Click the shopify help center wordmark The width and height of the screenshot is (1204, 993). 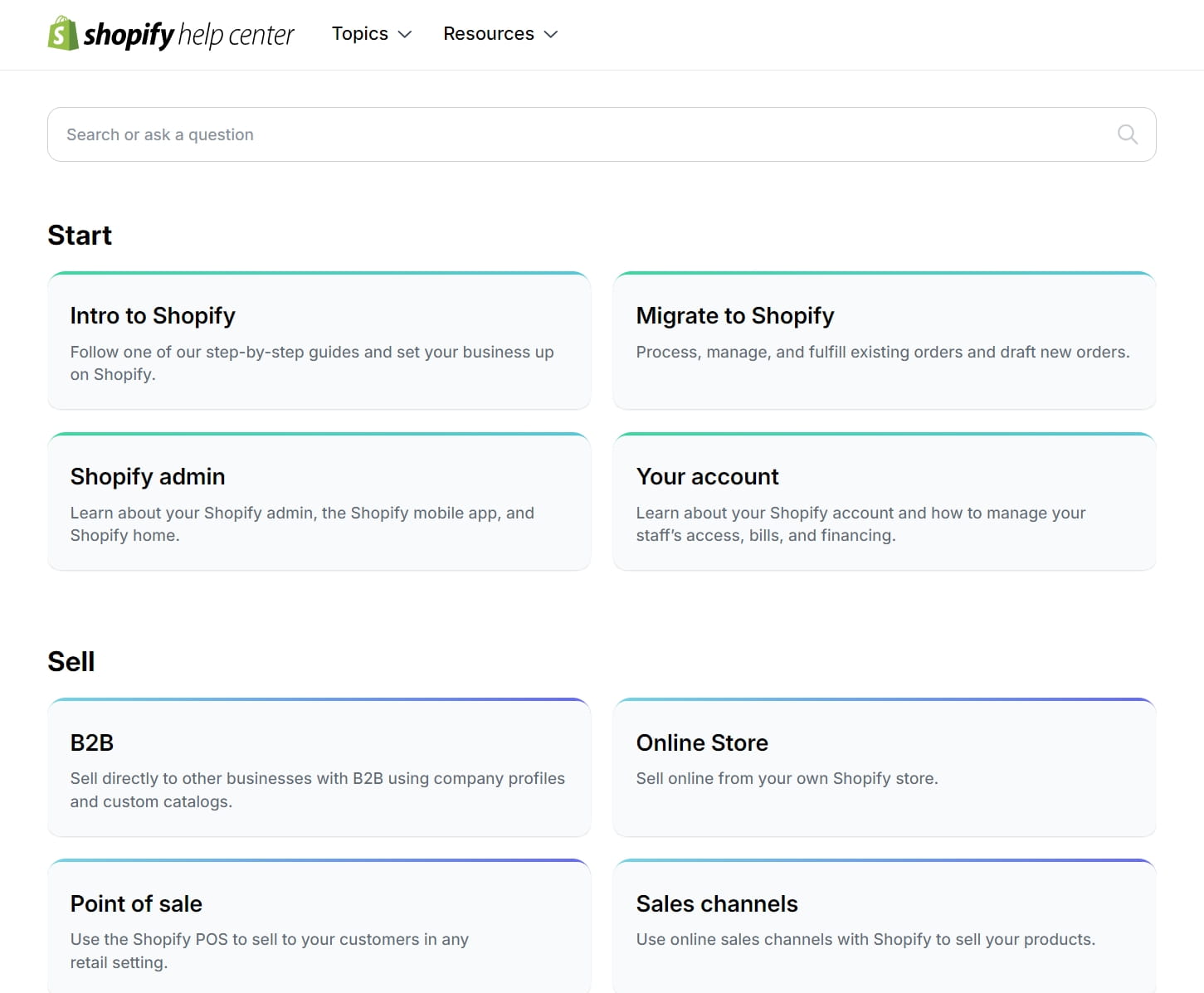click(188, 34)
